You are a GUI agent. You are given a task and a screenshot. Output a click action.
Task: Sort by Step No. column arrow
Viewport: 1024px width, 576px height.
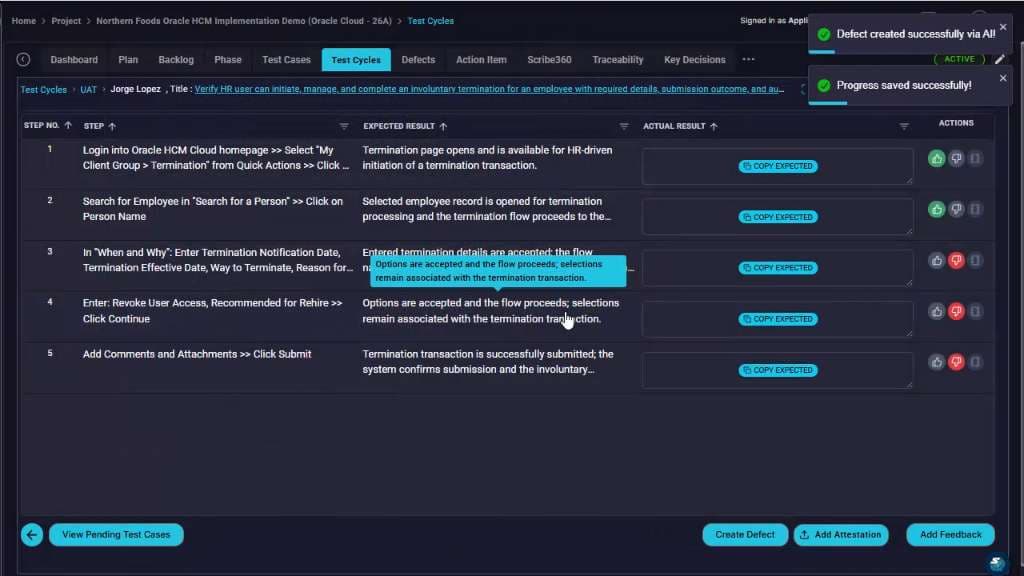click(x=68, y=125)
